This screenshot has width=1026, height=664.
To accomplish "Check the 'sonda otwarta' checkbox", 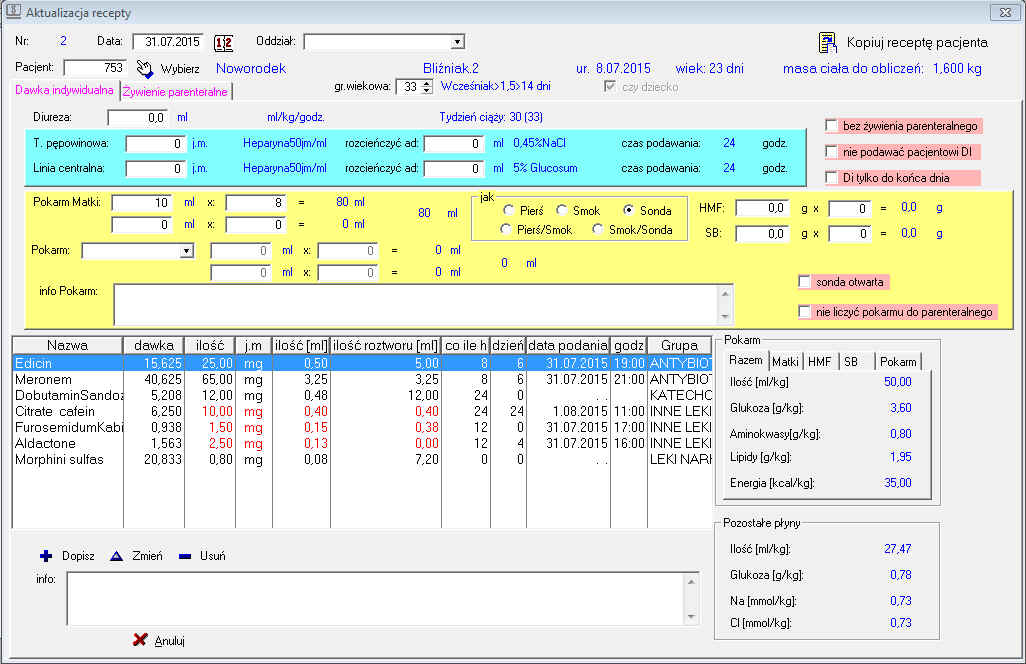I will pos(805,282).
